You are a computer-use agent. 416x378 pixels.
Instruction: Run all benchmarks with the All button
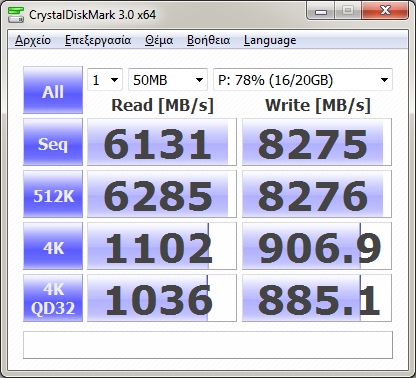point(53,90)
